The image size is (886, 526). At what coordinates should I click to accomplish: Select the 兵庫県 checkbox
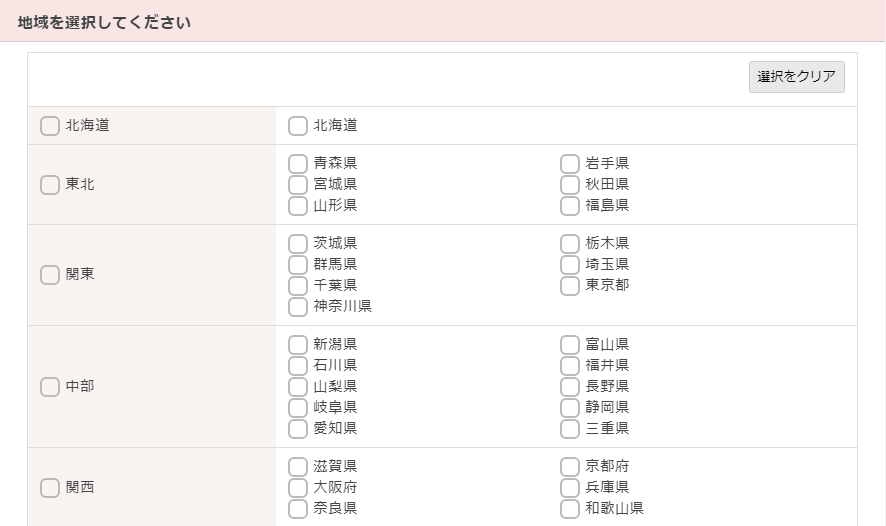[570, 488]
